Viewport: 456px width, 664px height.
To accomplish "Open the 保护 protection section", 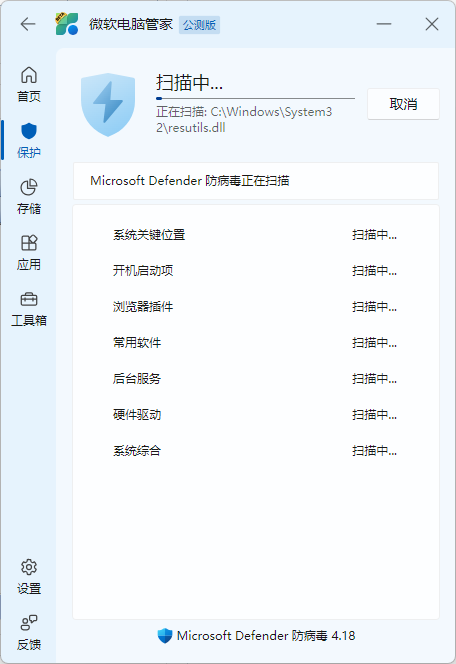I will [x=29, y=141].
